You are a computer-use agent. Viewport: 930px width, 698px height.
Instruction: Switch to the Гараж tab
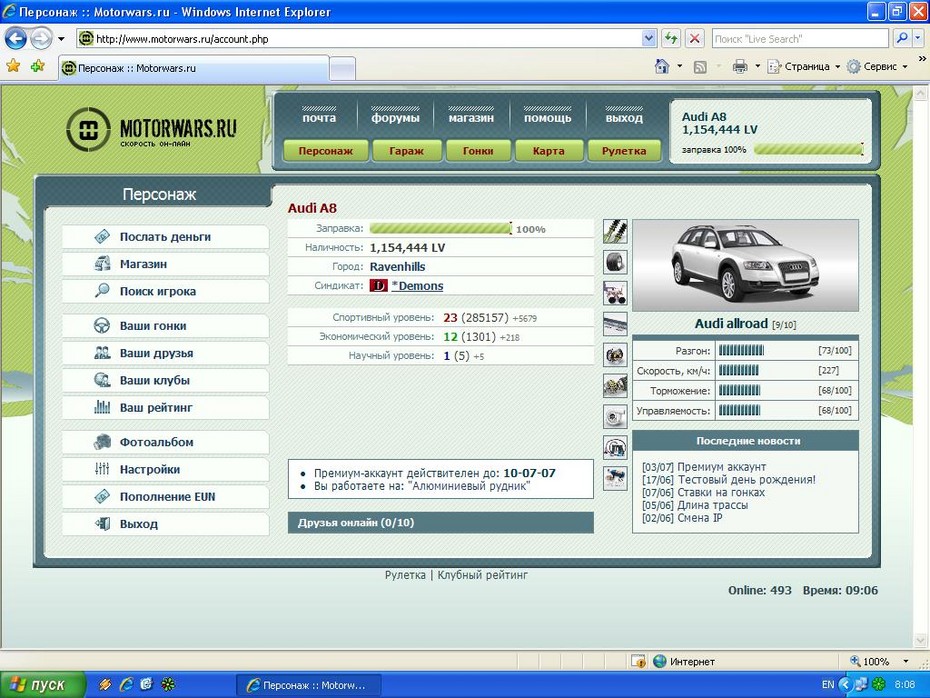click(406, 151)
